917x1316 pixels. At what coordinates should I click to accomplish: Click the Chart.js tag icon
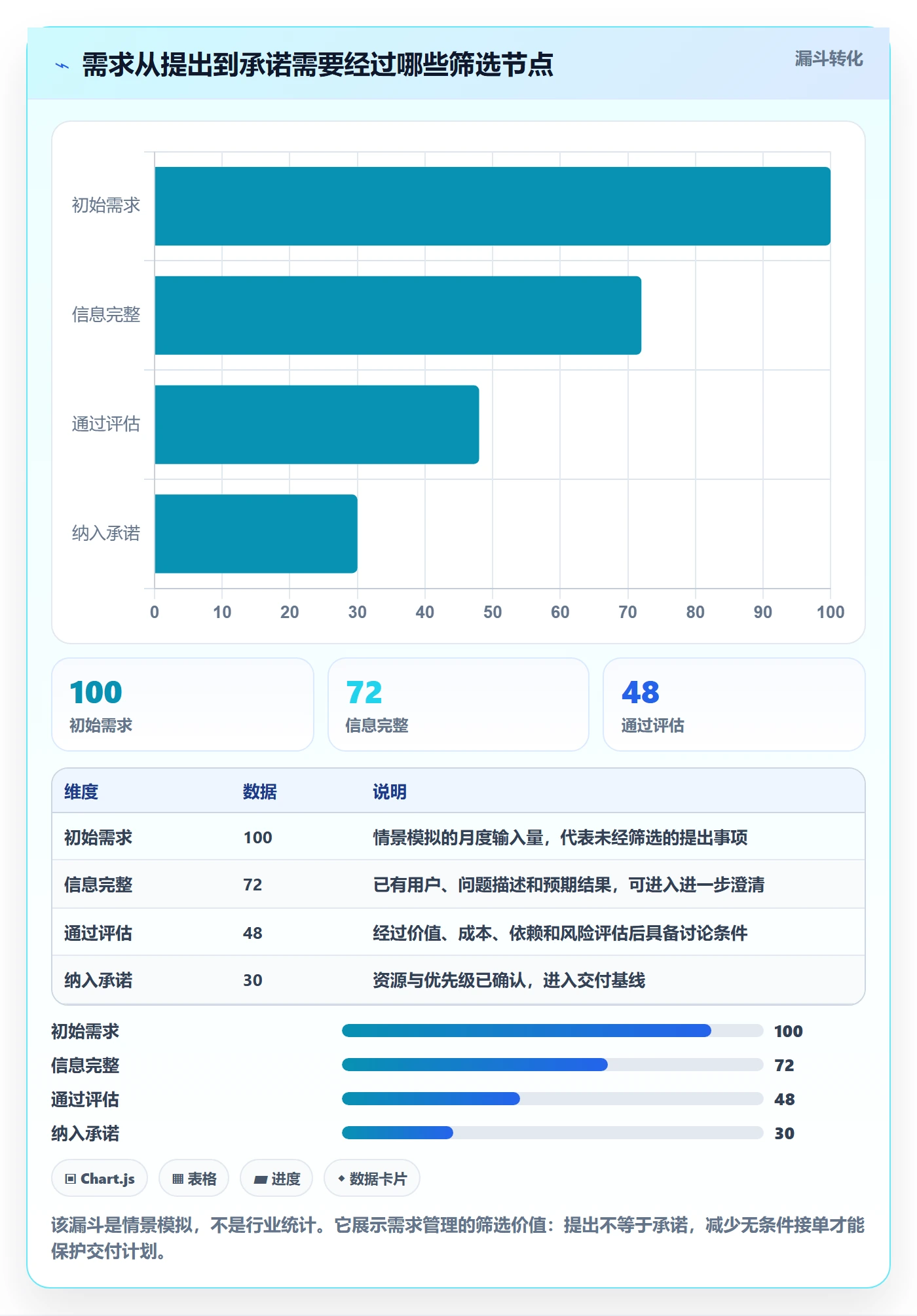pyautogui.click(x=71, y=1179)
